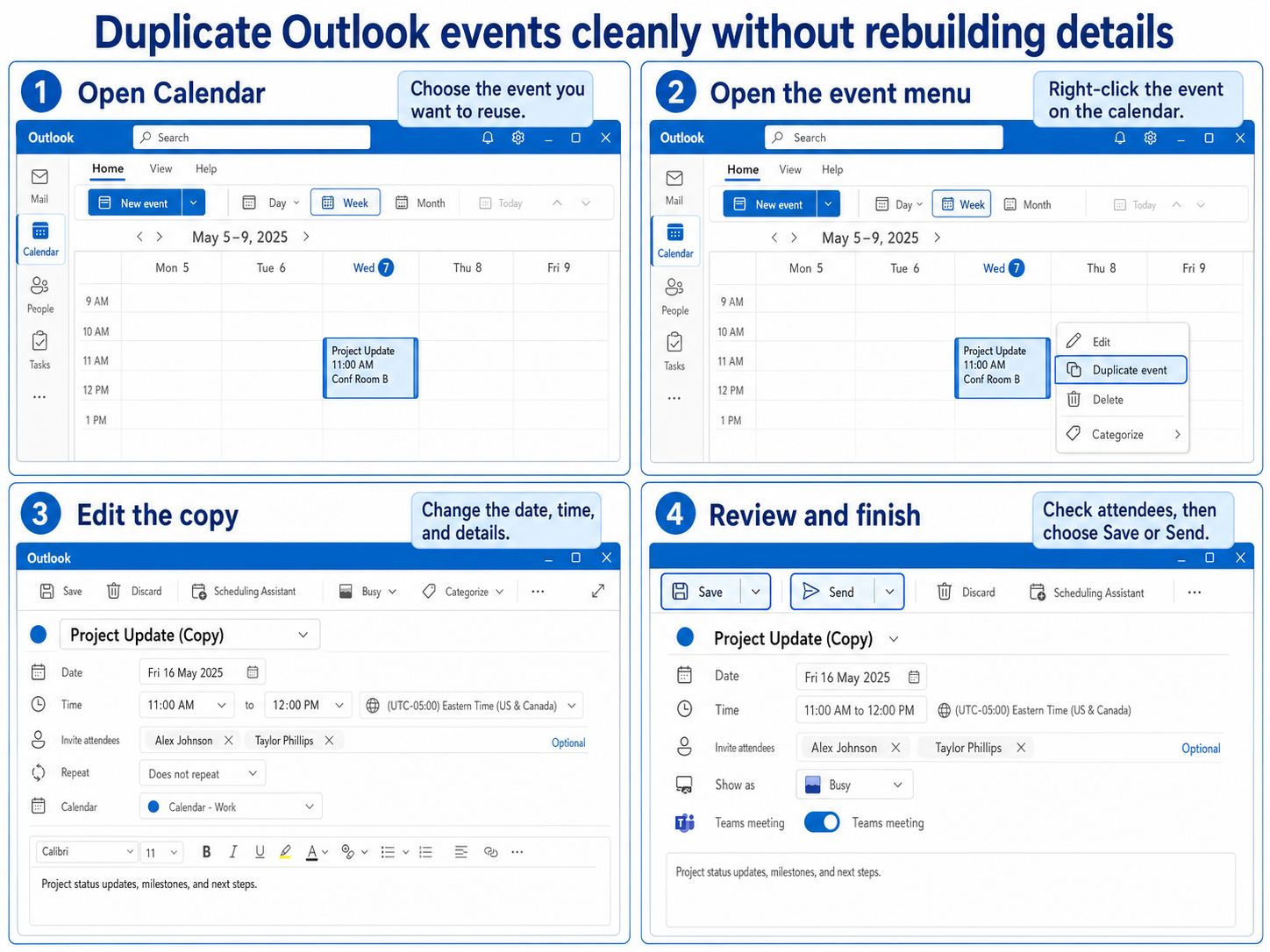Click the Calendar sidebar icon in step 2 Outlook
This screenshot has height=952, width=1270.
point(675,240)
